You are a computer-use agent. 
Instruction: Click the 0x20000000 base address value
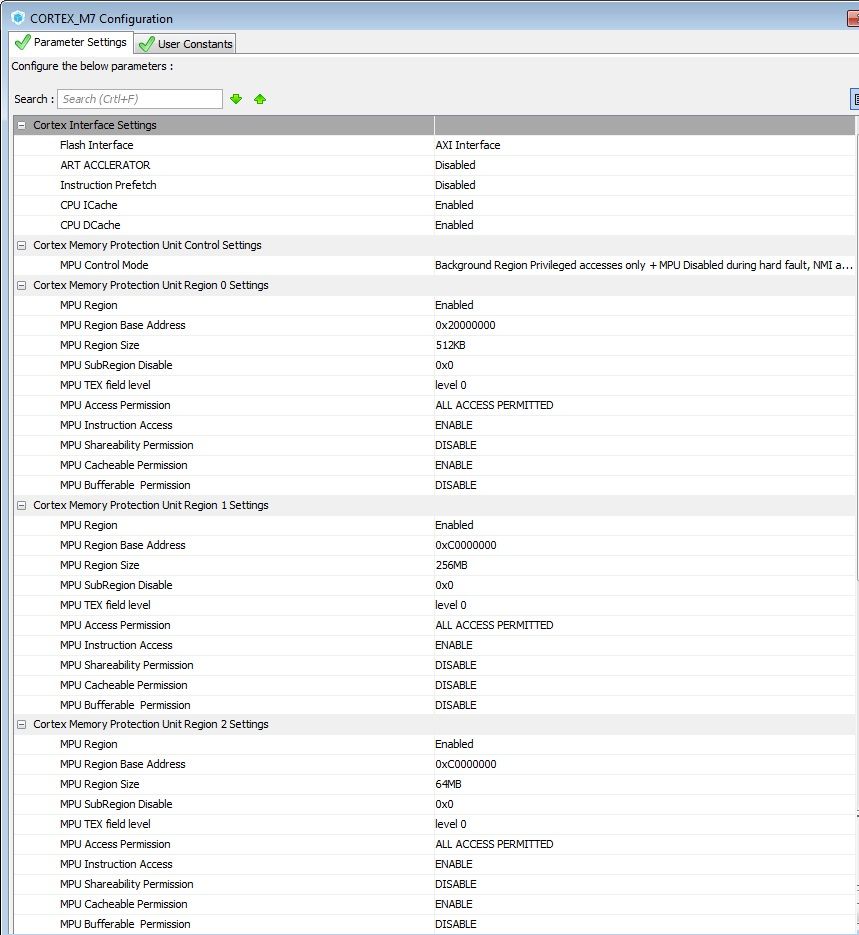pyautogui.click(x=466, y=325)
